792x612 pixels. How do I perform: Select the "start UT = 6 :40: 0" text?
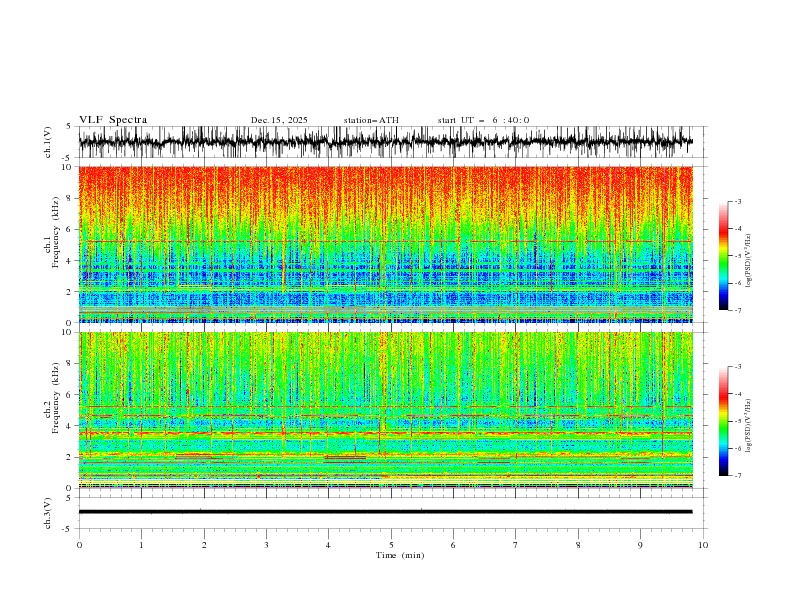pyautogui.click(x=483, y=120)
